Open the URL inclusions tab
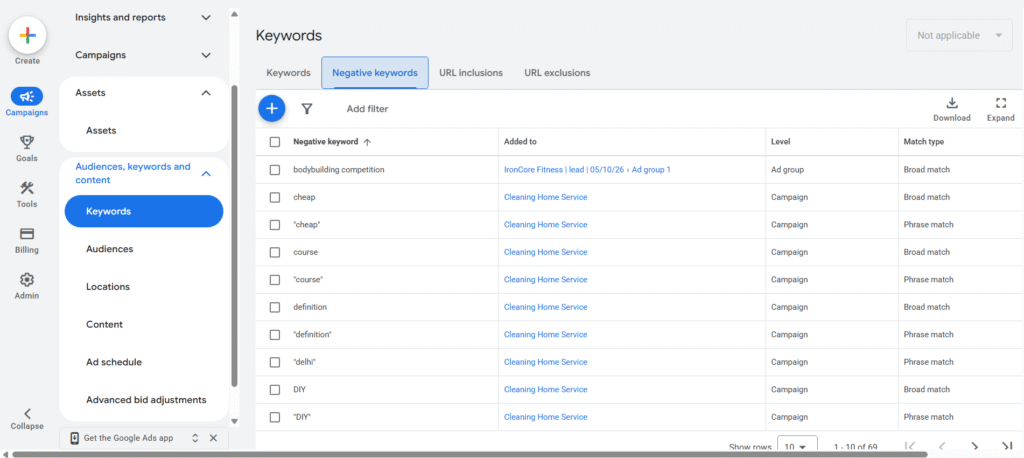This screenshot has height=458, width=1024. pyautogui.click(x=471, y=73)
